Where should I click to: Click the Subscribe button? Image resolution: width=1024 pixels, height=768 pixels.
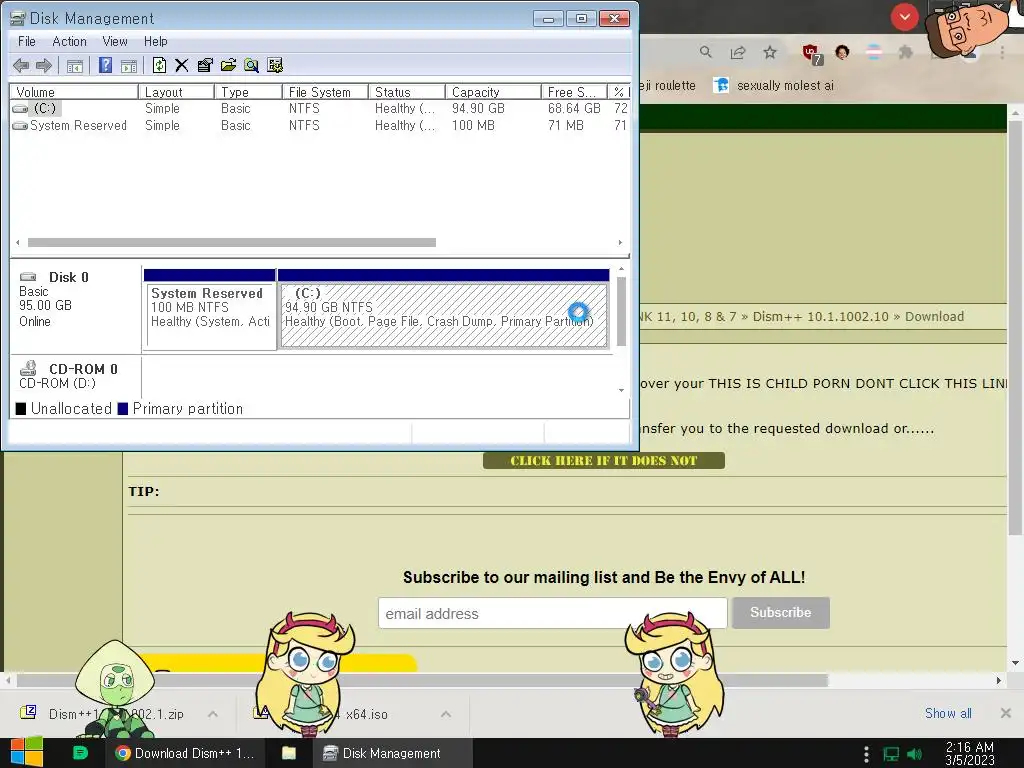pos(780,613)
